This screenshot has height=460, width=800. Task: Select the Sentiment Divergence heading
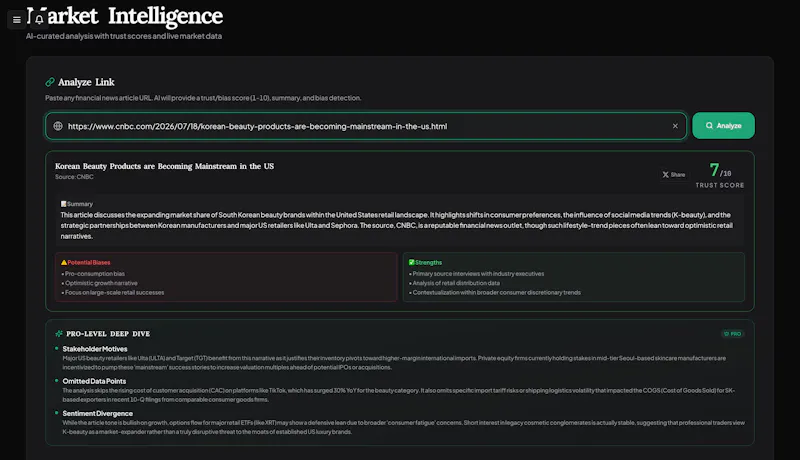pos(97,414)
